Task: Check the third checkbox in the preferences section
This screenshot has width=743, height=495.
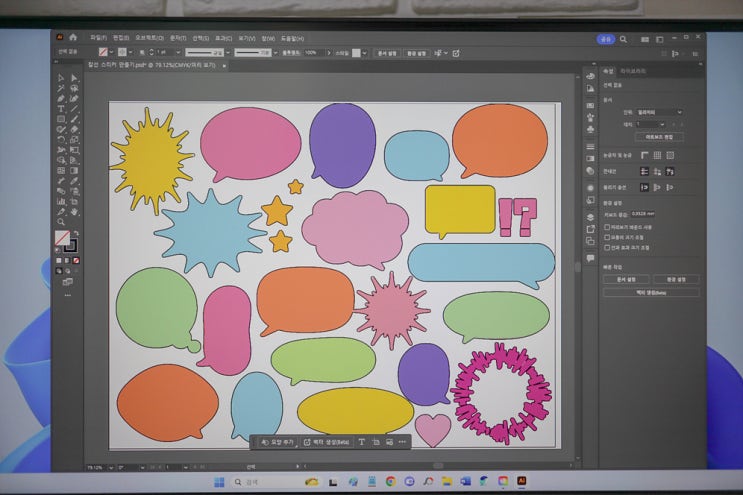Action: [x=607, y=247]
